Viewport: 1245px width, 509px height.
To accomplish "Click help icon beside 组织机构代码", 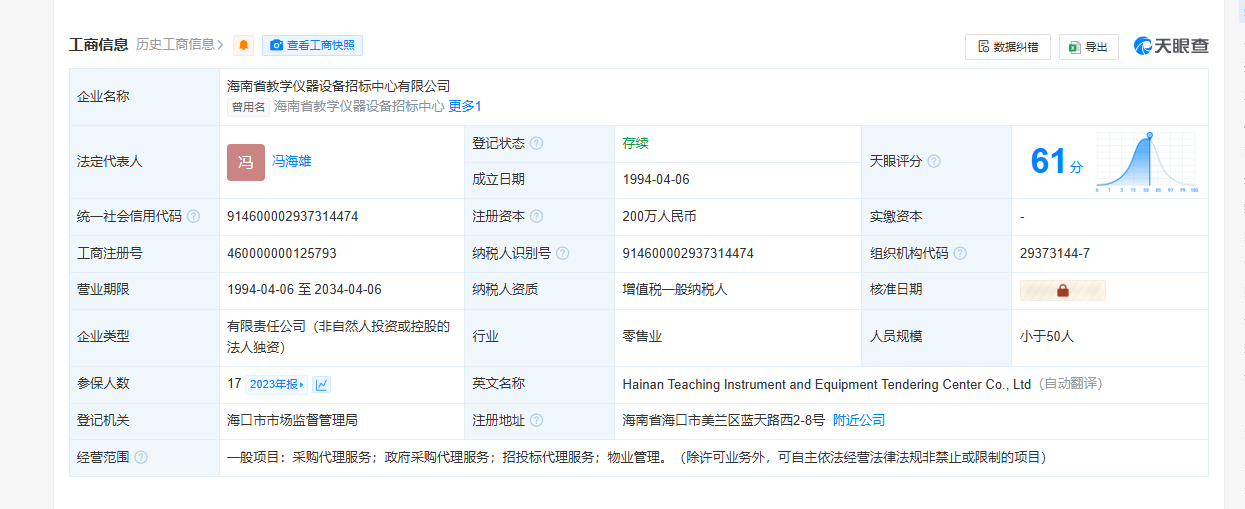I will coord(960,253).
